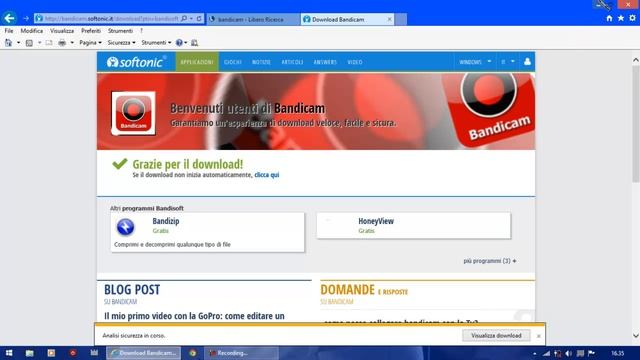Open Favorites star icon
This screenshot has width=640, height=360.
point(621,18)
